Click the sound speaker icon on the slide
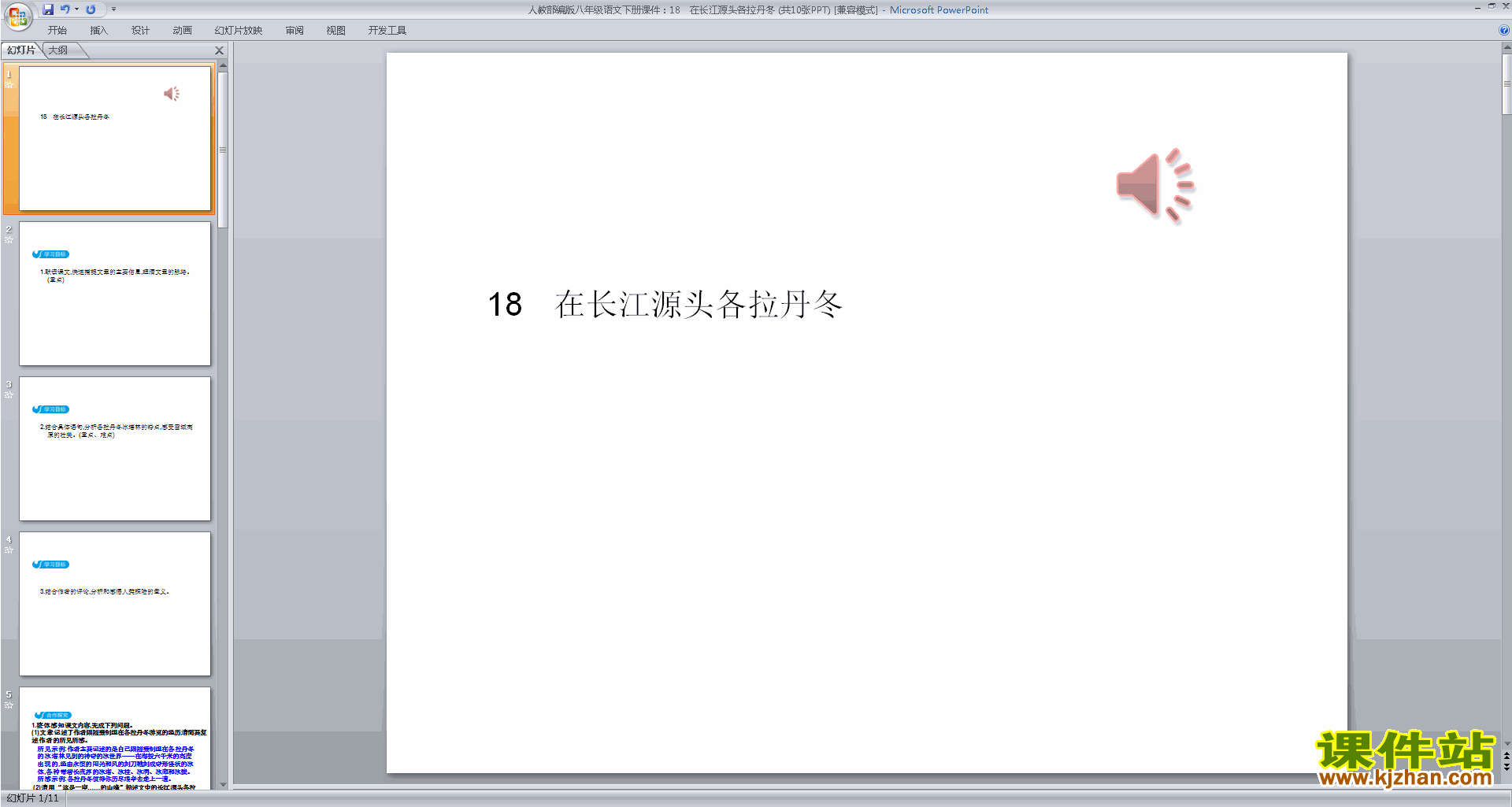Screen dimensions: 1512x807 [x=1155, y=186]
